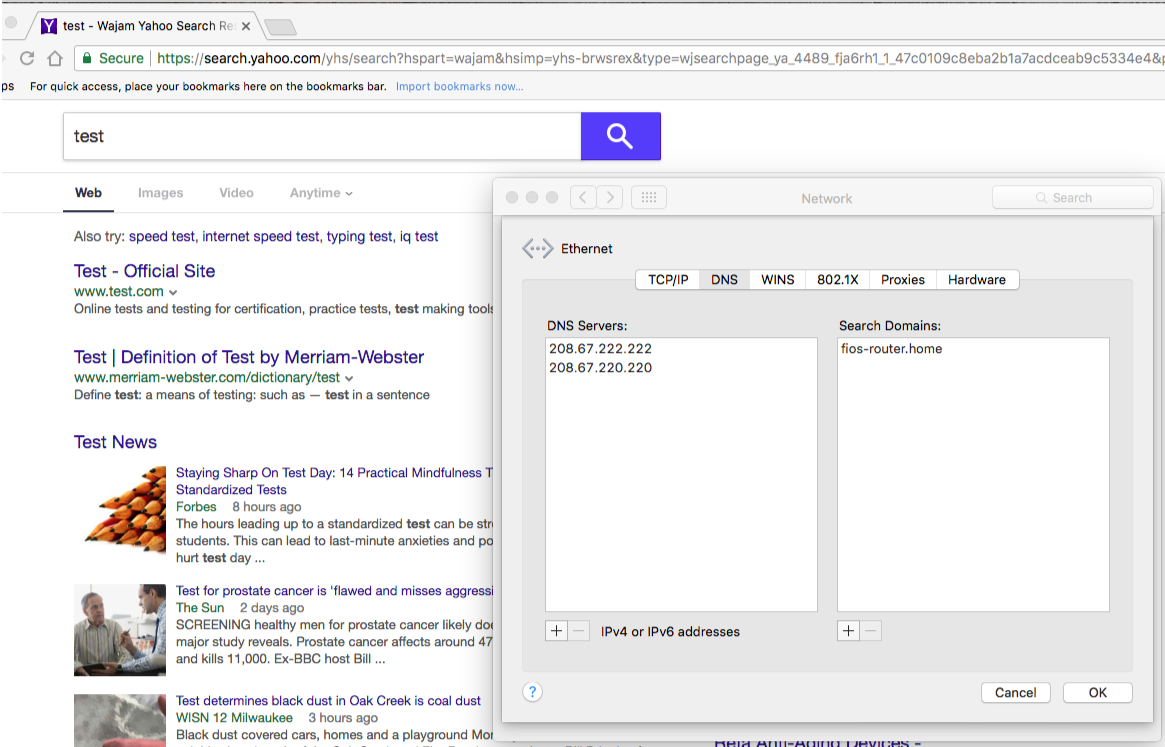
Task: Open Test - Official Site result
Action: pos(144,271)
